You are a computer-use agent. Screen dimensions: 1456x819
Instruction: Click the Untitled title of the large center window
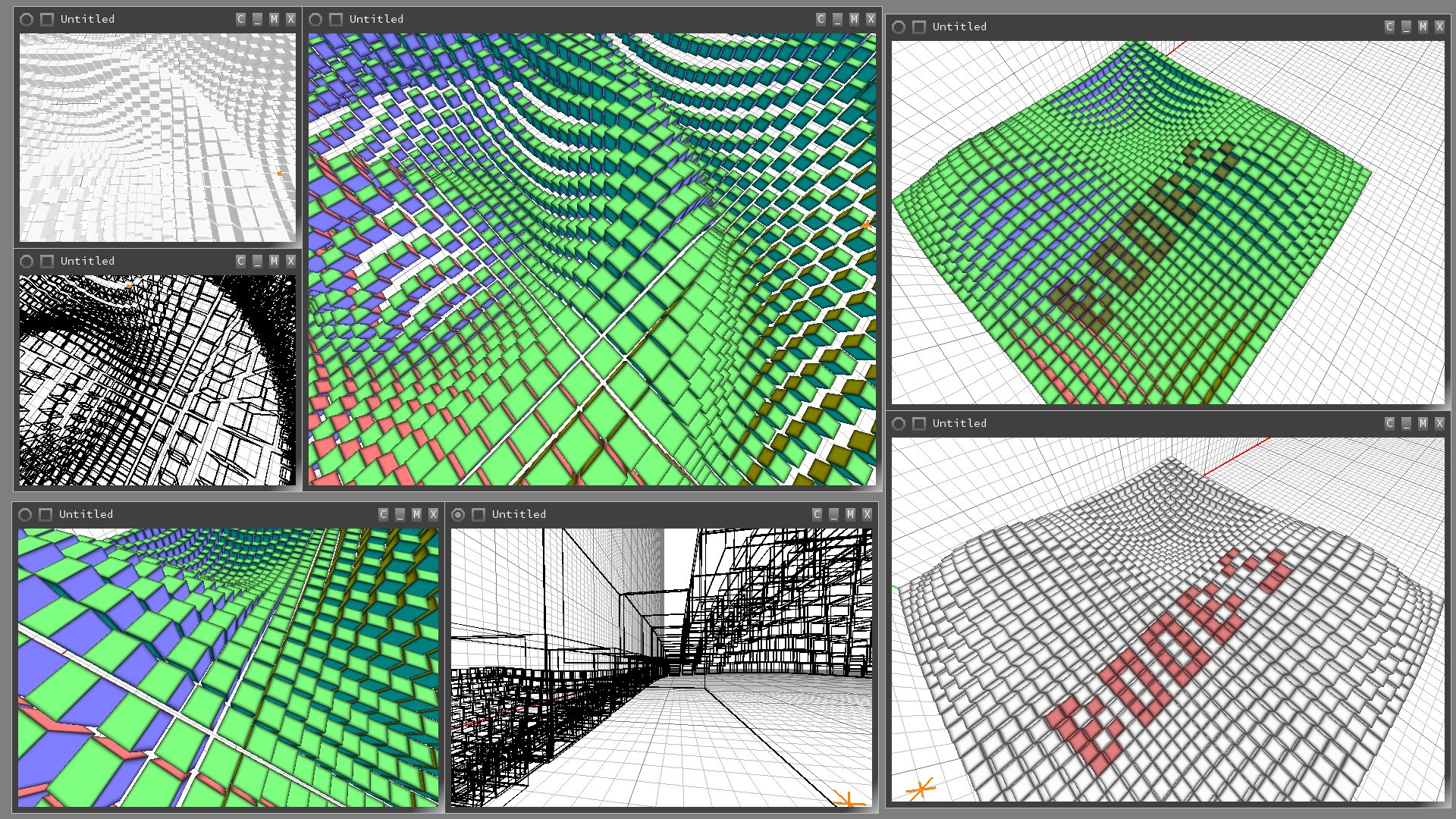point(376,19)
